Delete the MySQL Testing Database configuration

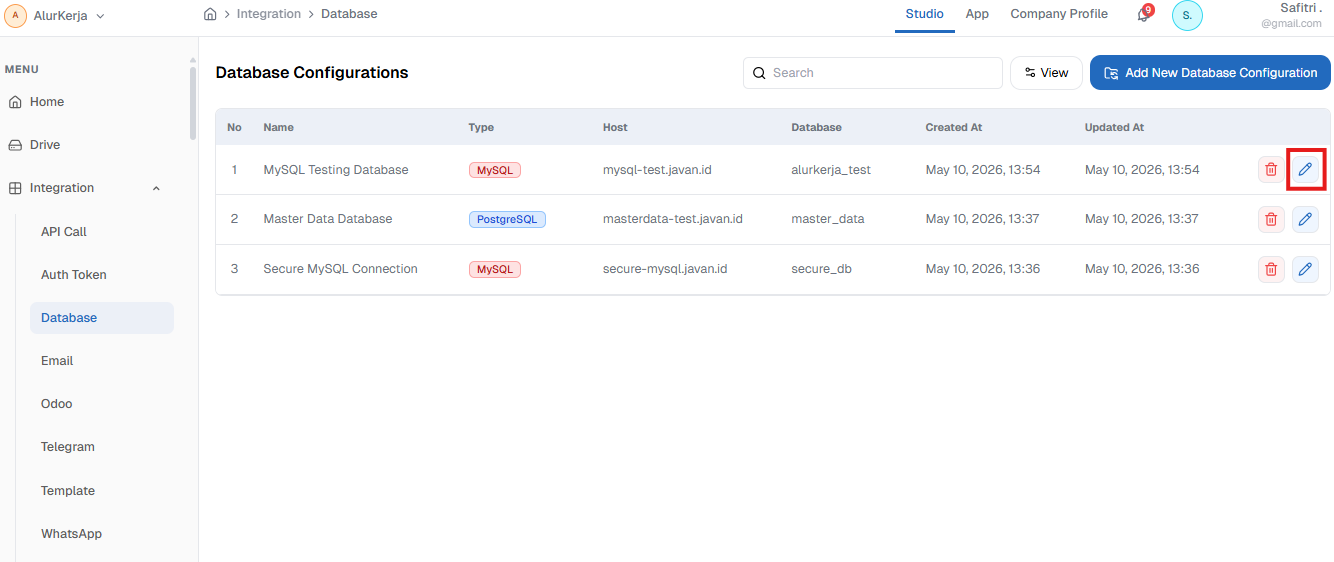click(x=1271, y=170)
